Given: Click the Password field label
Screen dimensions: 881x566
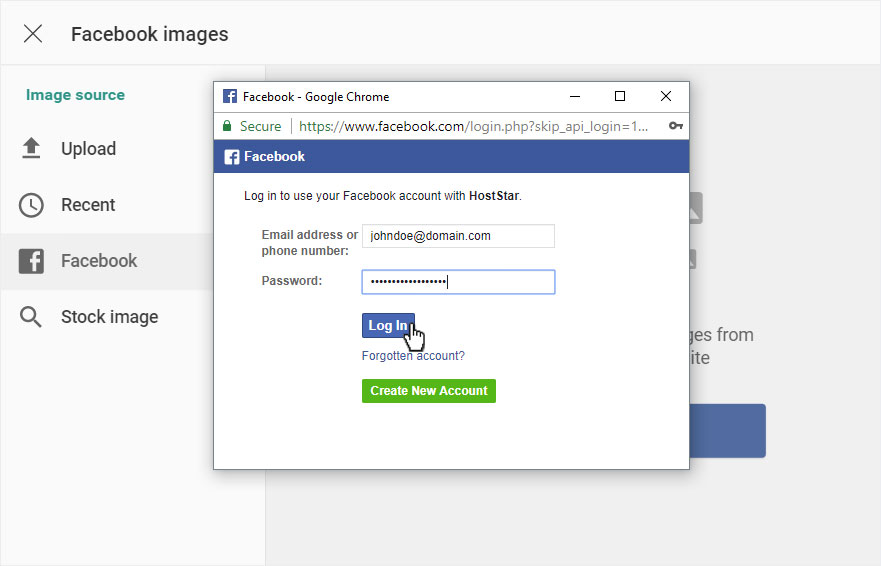Looking at the screenshot, I should 292,281.
